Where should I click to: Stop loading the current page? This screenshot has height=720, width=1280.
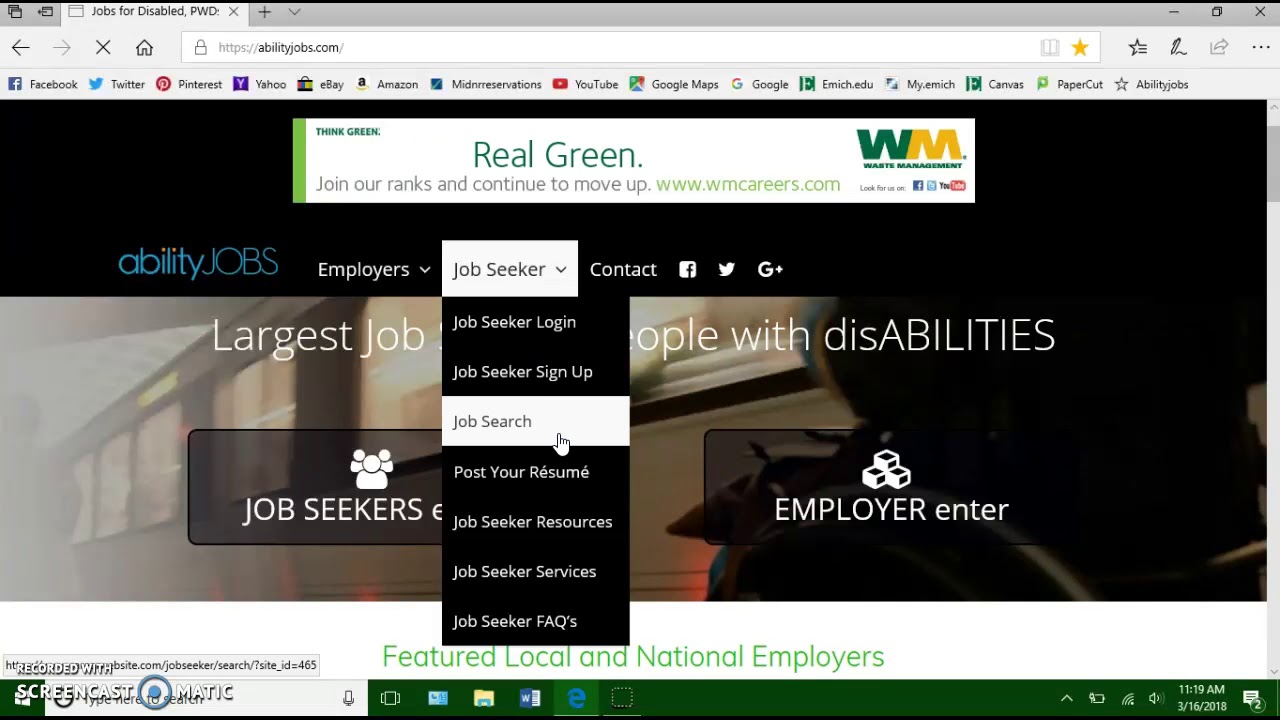point(103,47)
